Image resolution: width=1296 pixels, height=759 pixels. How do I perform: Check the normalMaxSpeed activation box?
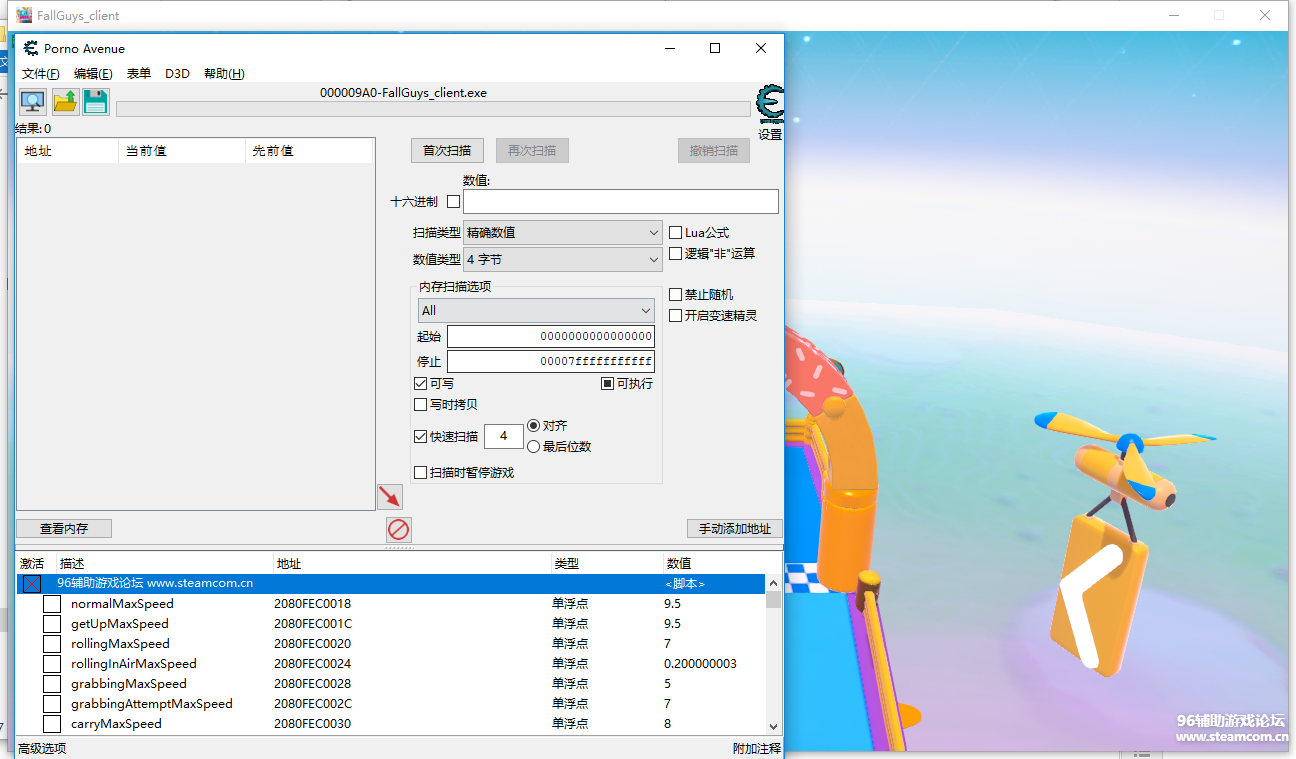click(x=52, y=604)
